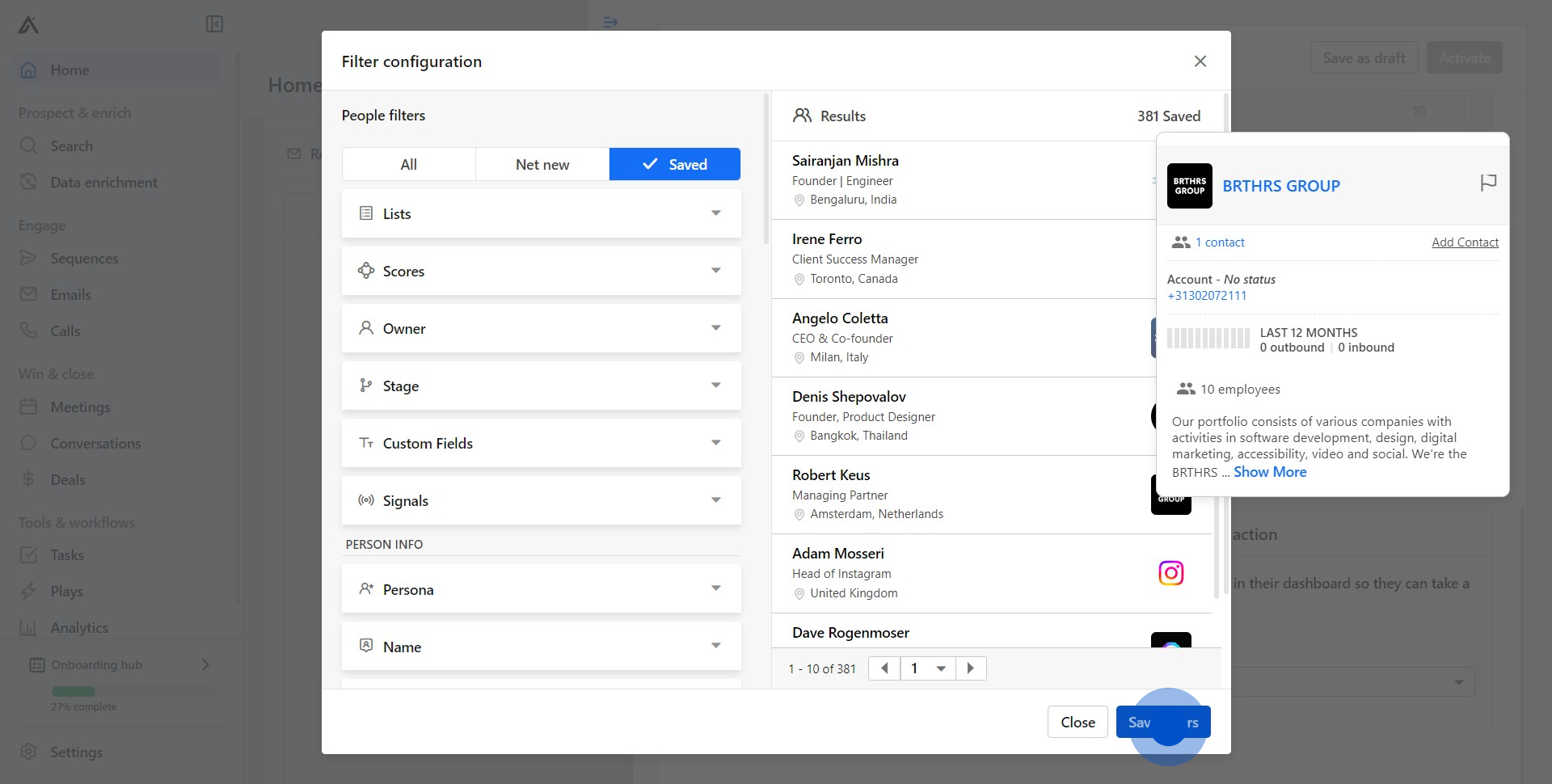
Task: Toggle the Saved results filter
Action: [x=674, y=164]
